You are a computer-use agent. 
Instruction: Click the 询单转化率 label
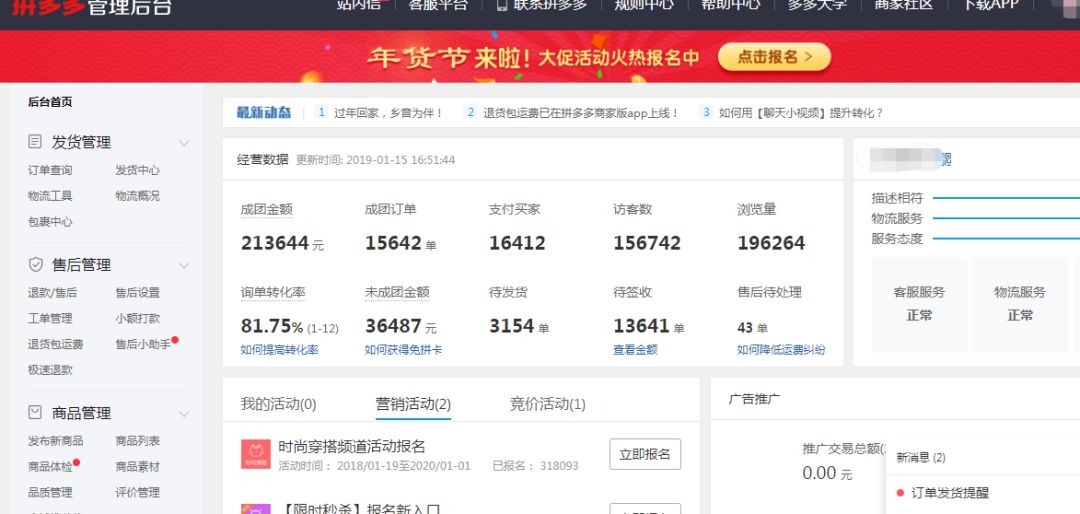pos(273,292)
